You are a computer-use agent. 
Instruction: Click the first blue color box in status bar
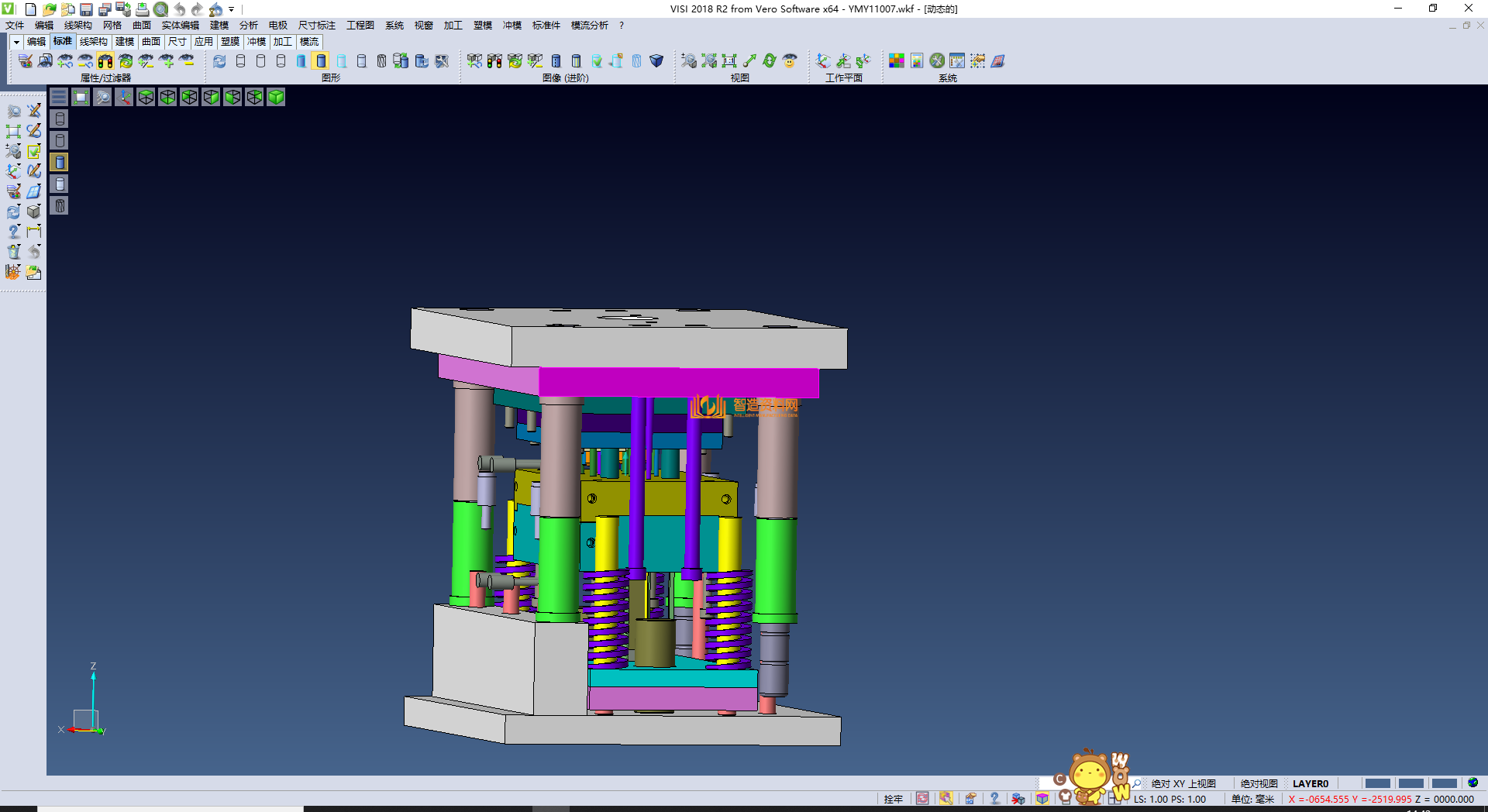point(1377,783)
